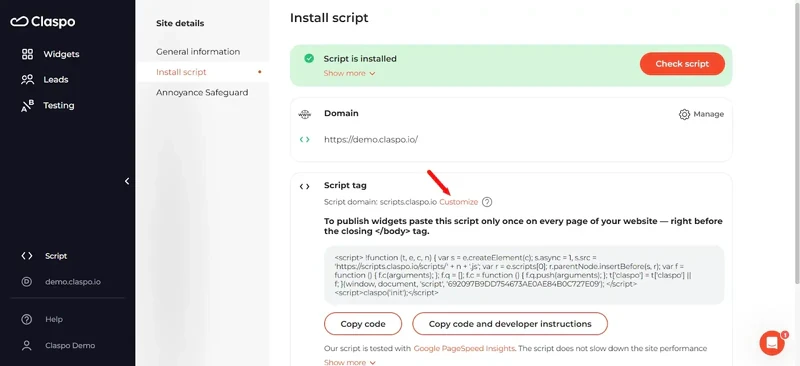Image resolution: width=800 pixels, height=366 pixels.
Task: Click the Check script button
Action: (682, 64)
